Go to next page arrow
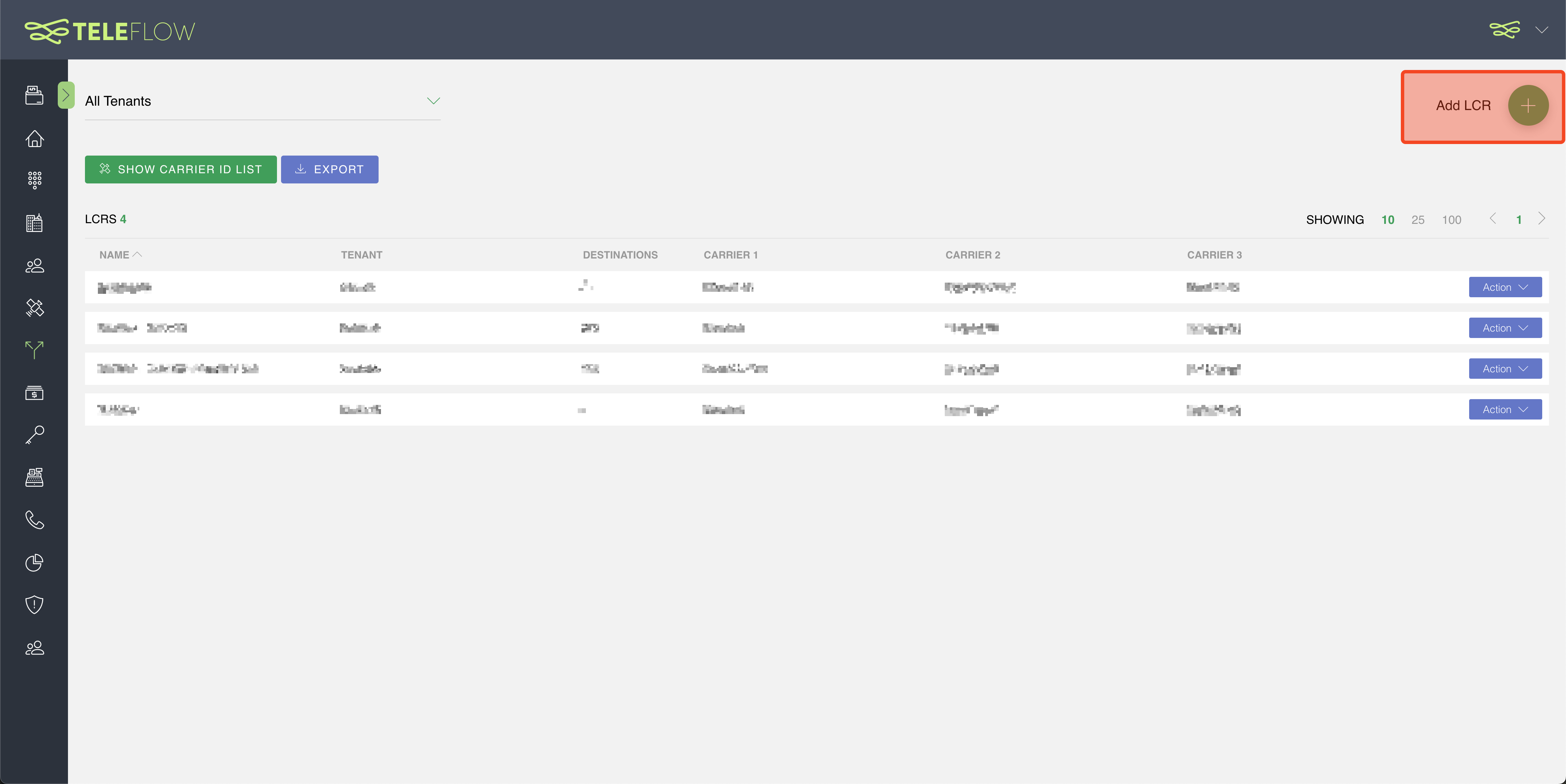 coord(1542,219)
